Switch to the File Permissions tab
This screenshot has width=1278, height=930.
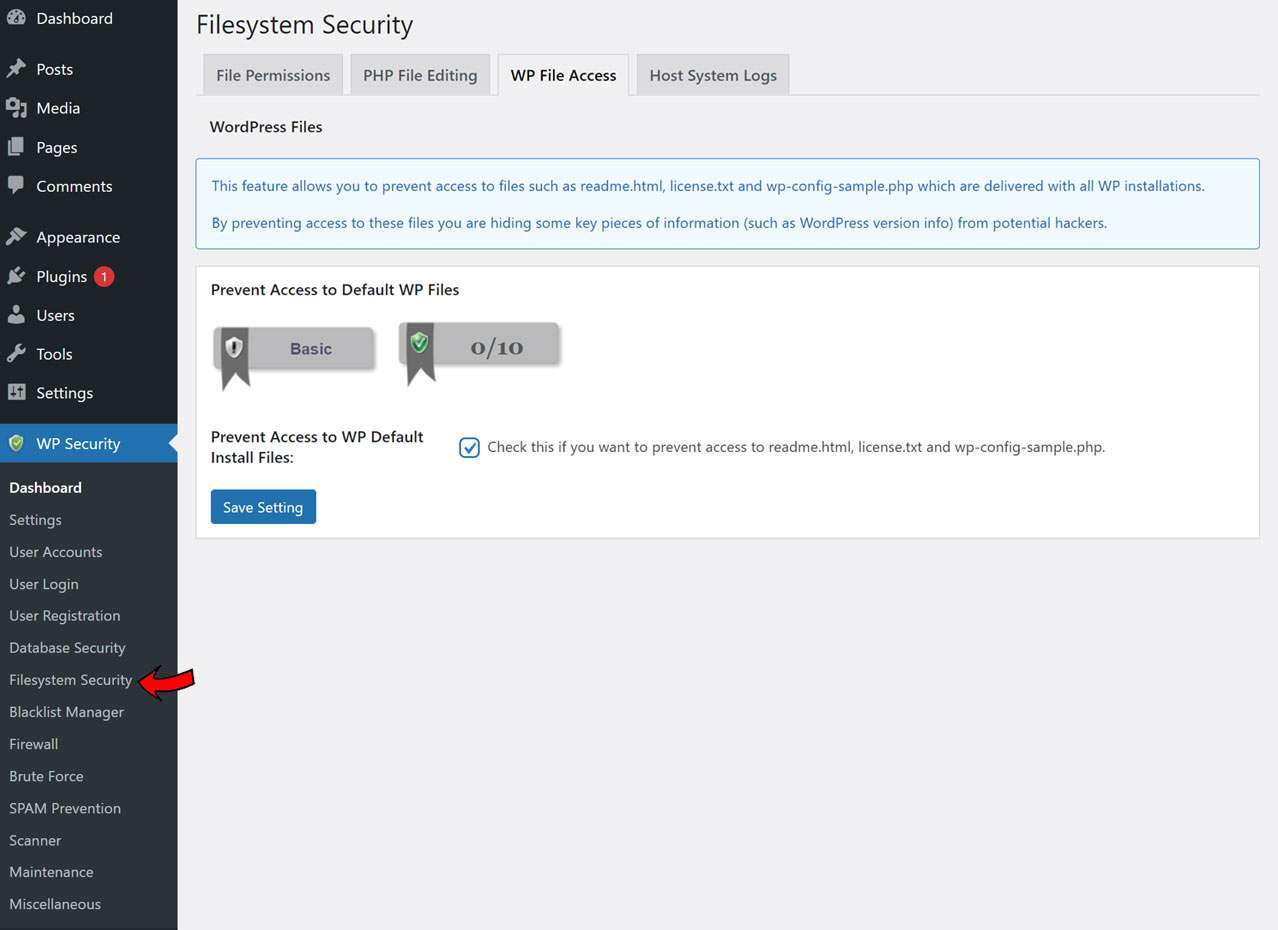click(x=273, y=75)
